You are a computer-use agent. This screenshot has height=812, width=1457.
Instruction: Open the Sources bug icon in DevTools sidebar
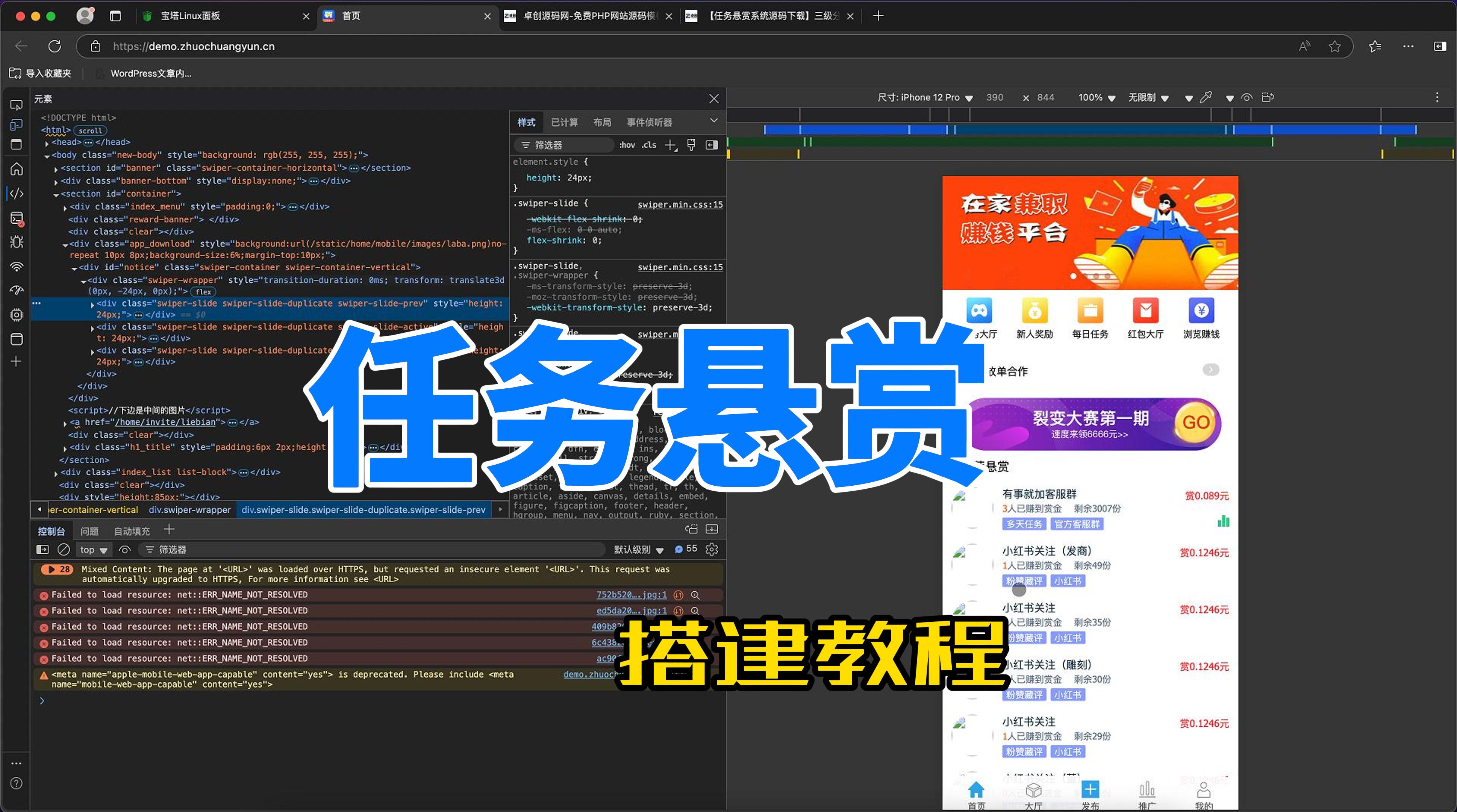point(17,242)
